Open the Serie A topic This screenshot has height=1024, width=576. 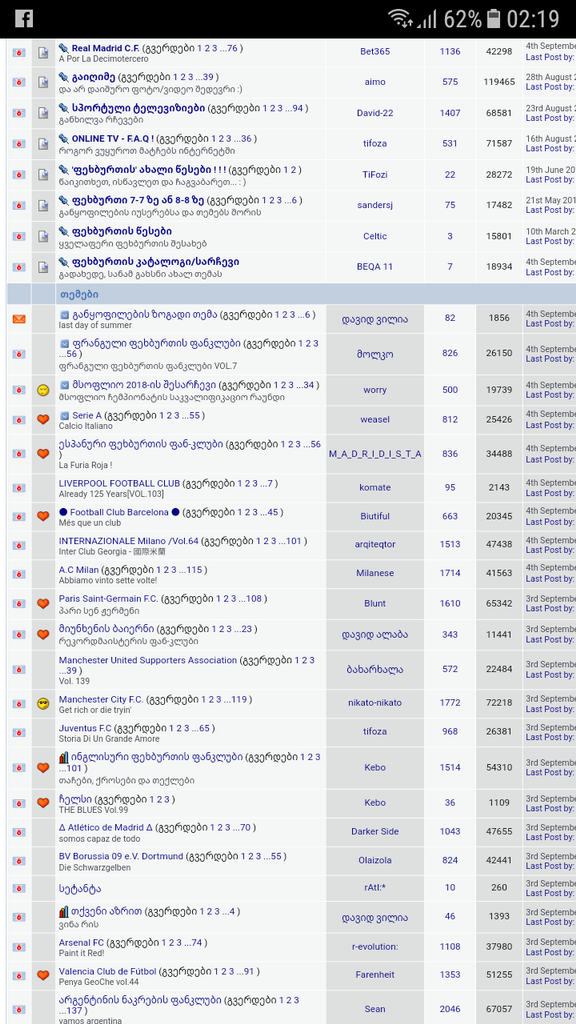(86, 415)
